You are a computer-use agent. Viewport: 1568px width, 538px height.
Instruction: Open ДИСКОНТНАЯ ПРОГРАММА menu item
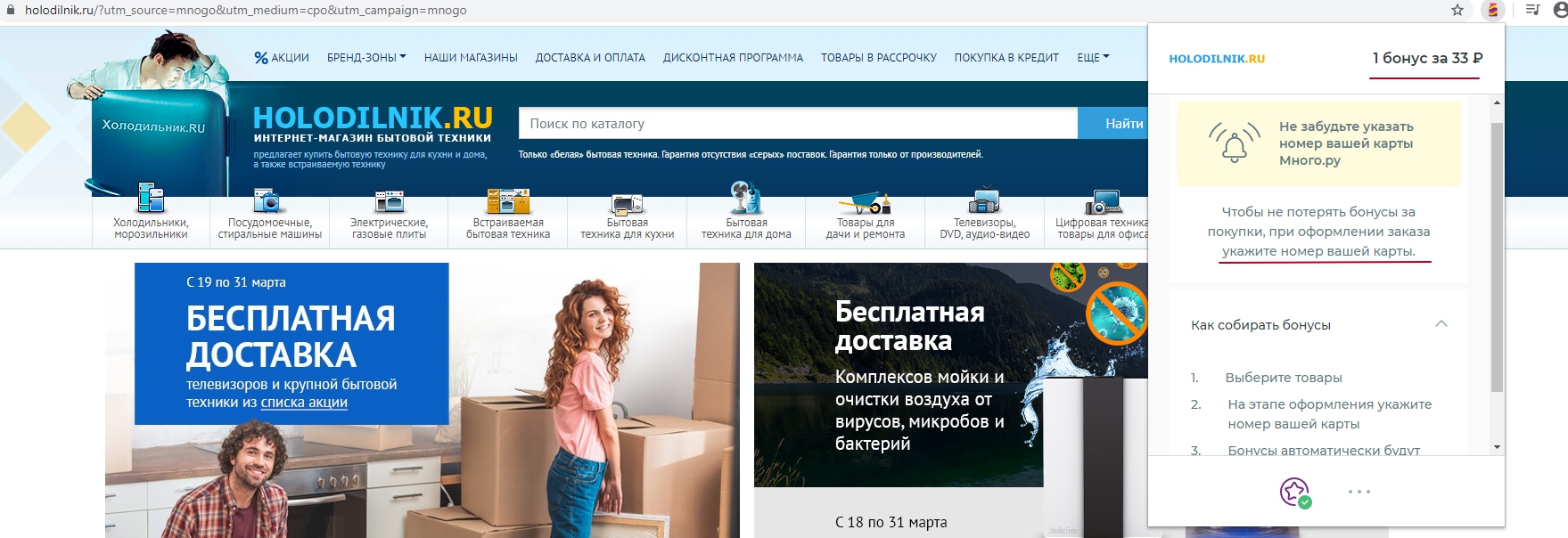[x=733, y=58]
